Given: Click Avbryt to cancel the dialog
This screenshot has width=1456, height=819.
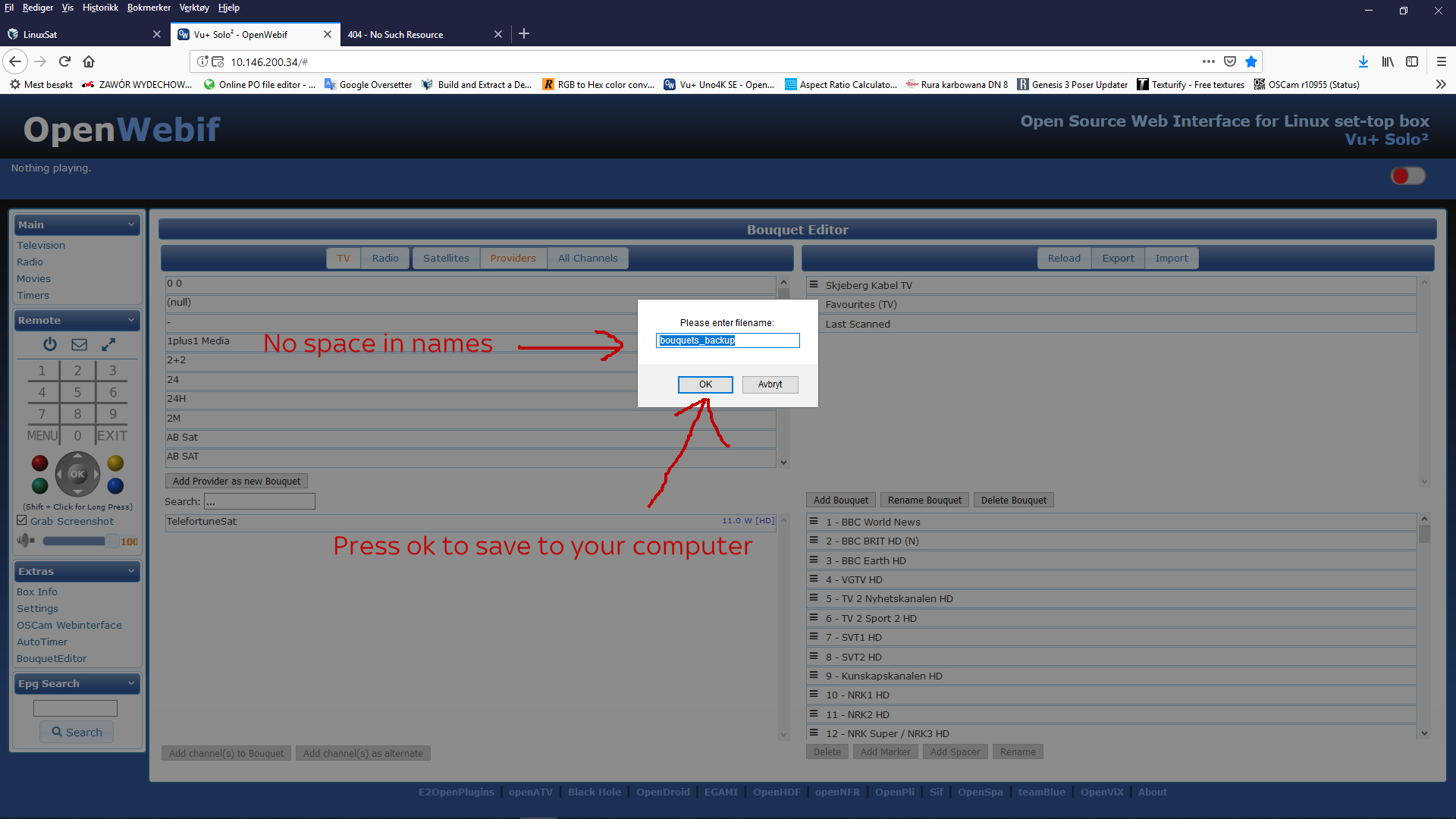Looking at the screenshot, I should click(769, 384).
